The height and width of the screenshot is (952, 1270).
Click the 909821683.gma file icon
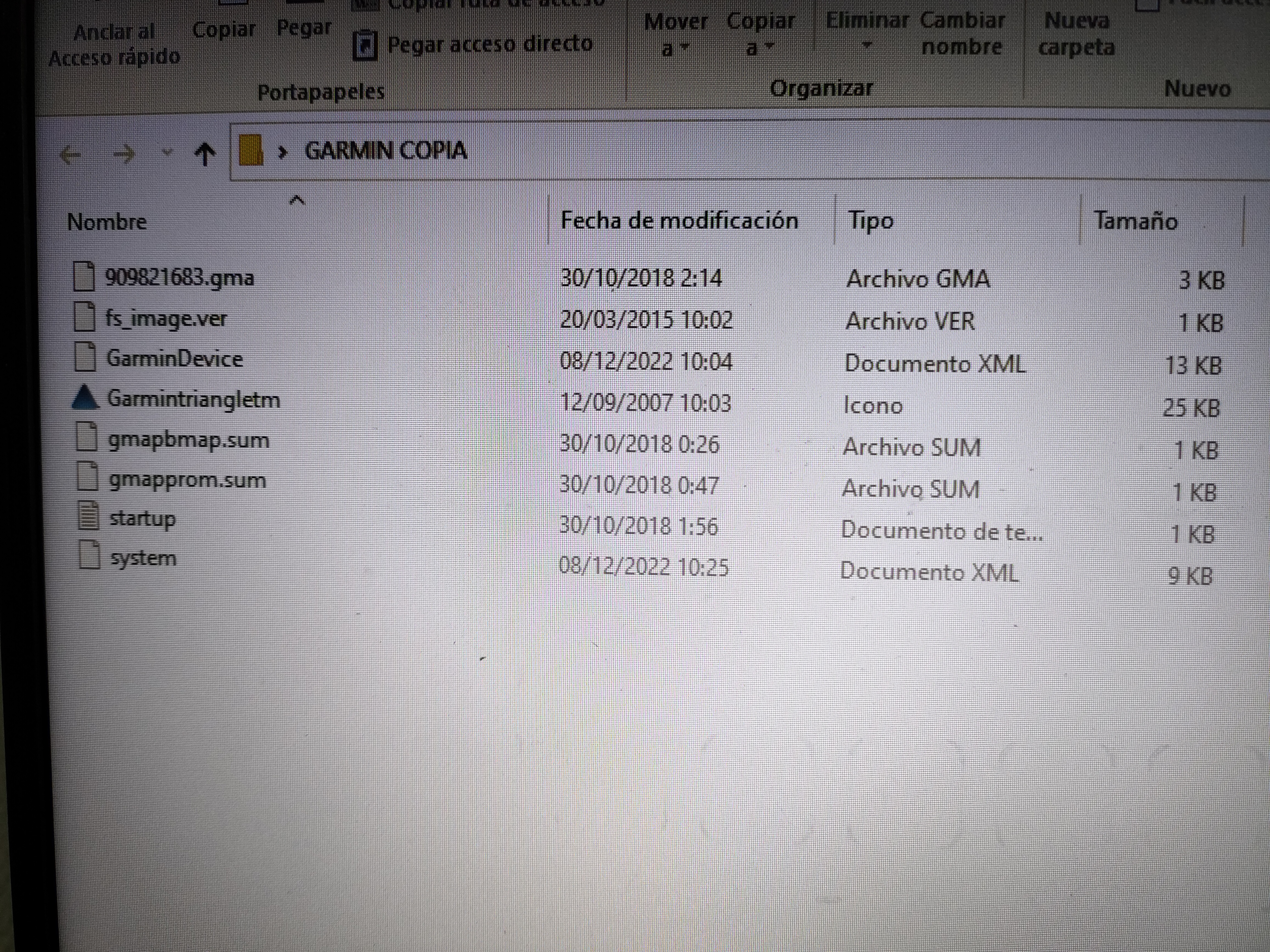coord(84,277)
